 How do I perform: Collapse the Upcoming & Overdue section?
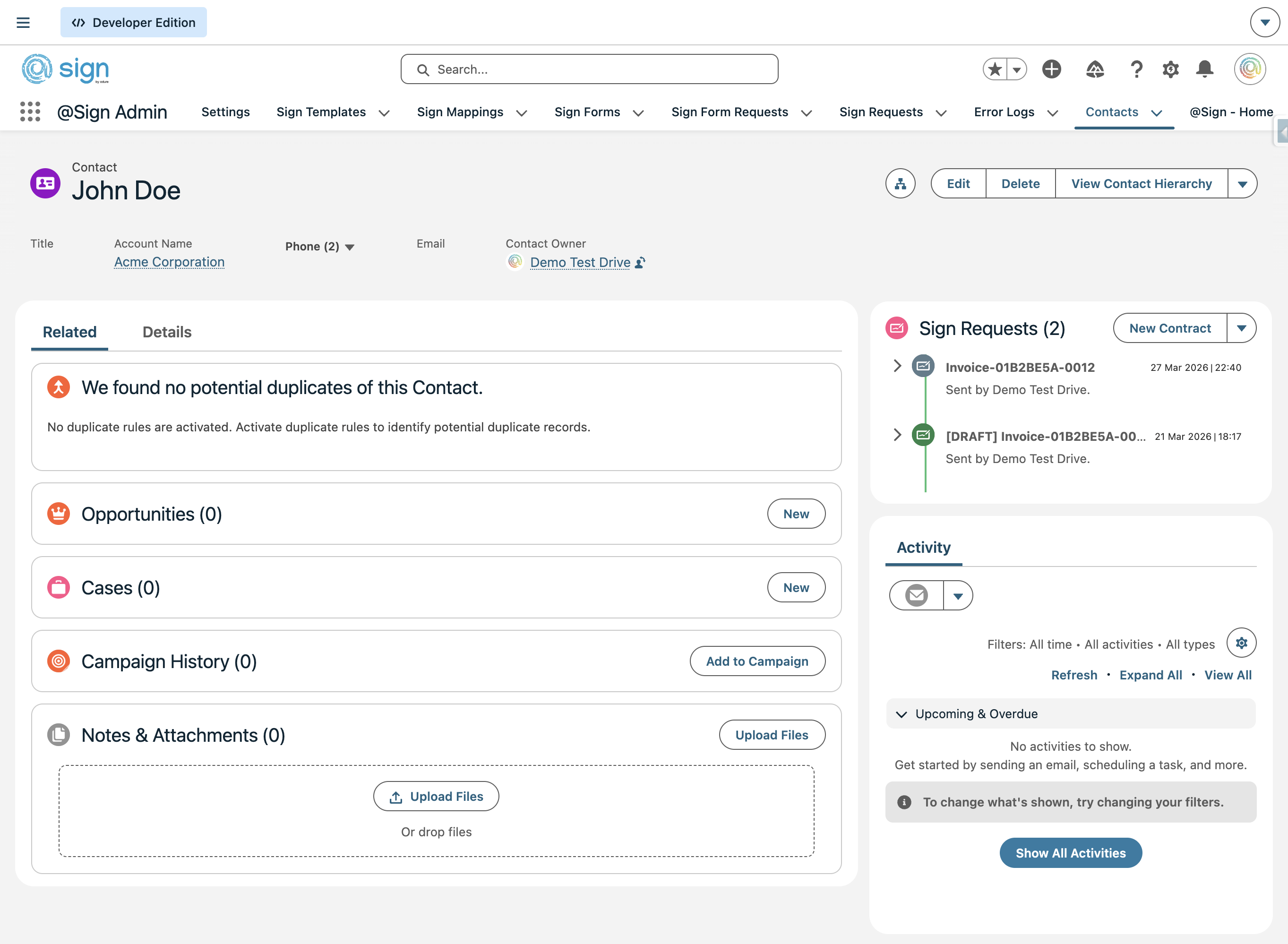(x=902, y=714)
